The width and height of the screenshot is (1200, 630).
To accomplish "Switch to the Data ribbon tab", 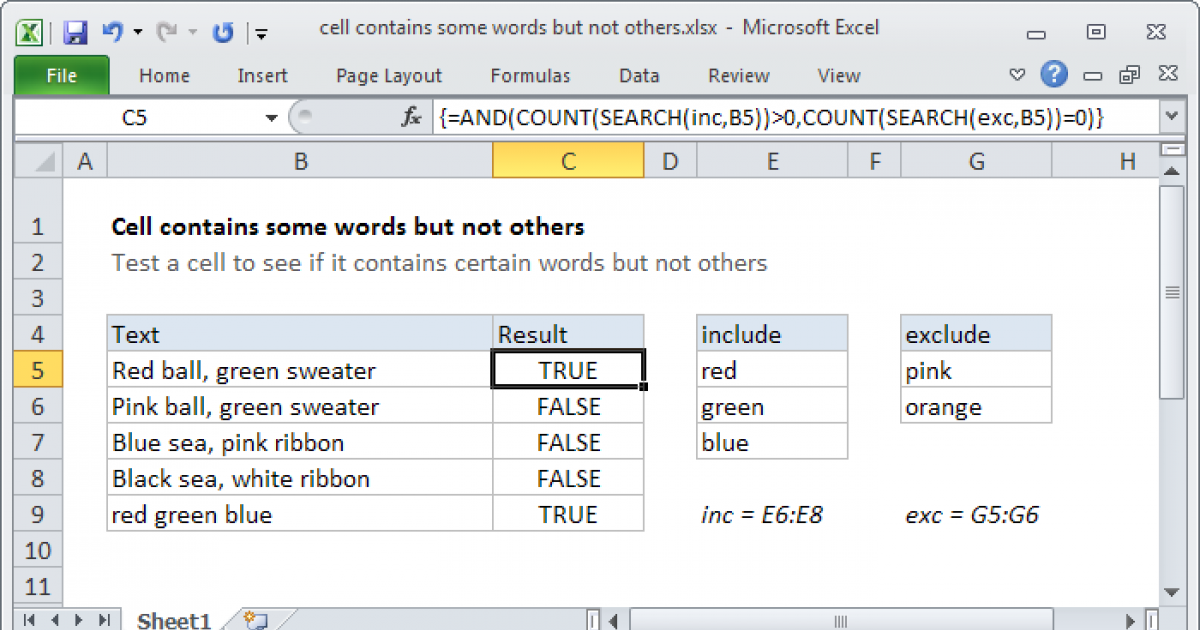I will pyautogui.click(x=638, y=75).
